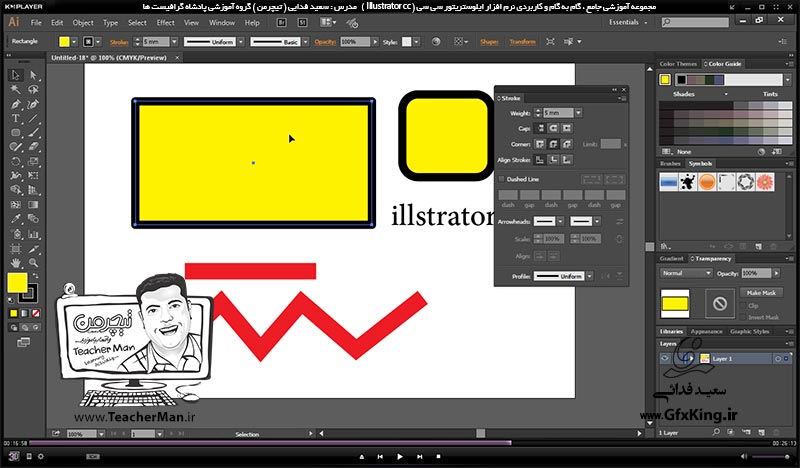Align stroke to inside
The image size is (800, 468).
(x=553, y=160)
